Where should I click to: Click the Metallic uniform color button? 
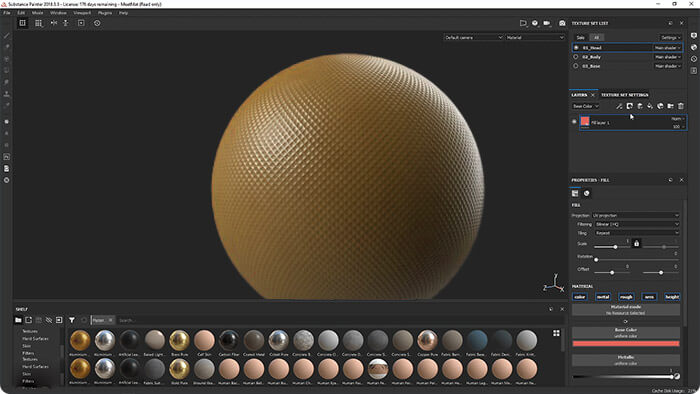[626, 360]
